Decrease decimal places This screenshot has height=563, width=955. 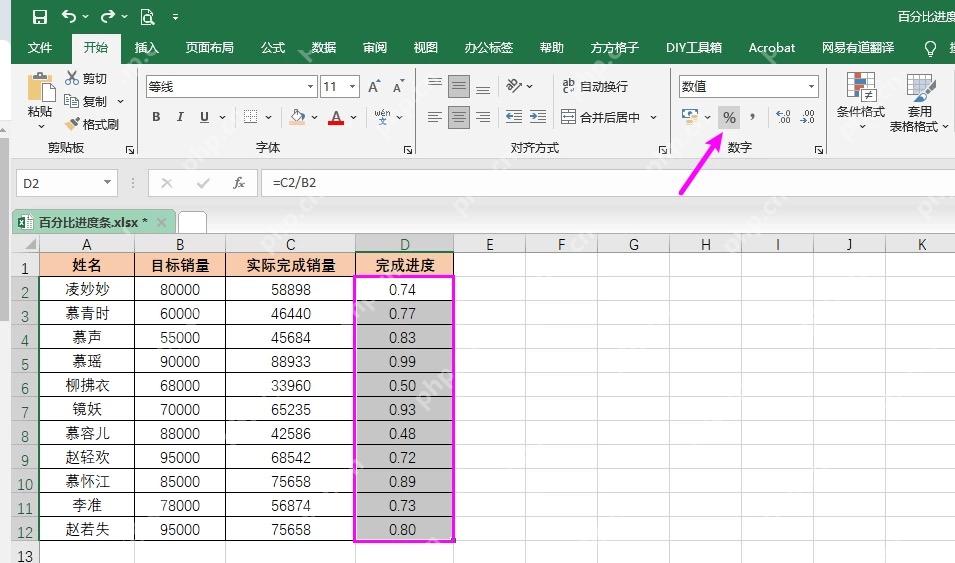tap(808, 117)
